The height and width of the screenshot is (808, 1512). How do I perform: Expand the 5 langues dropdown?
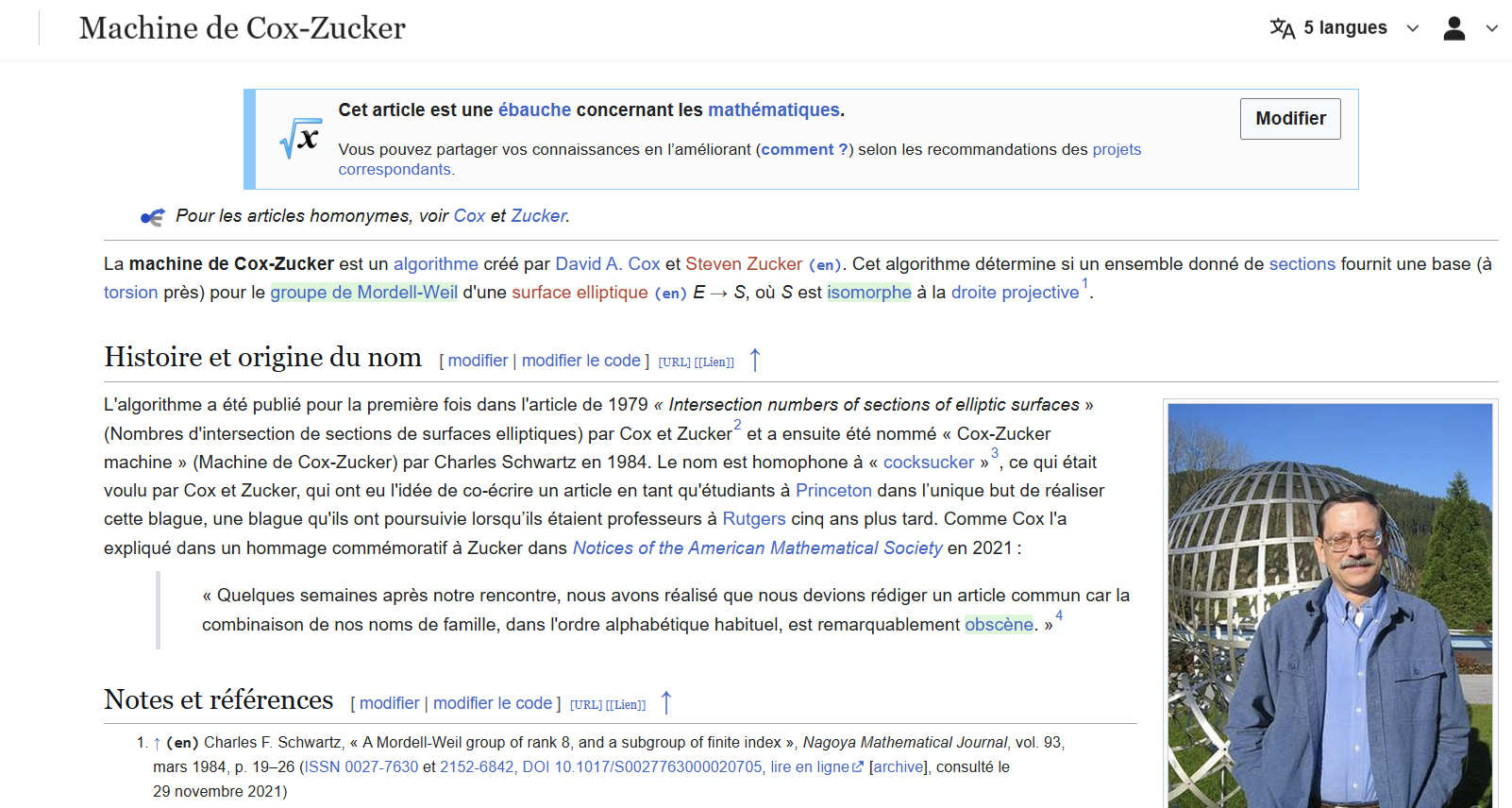click(x=1412, y=28)
